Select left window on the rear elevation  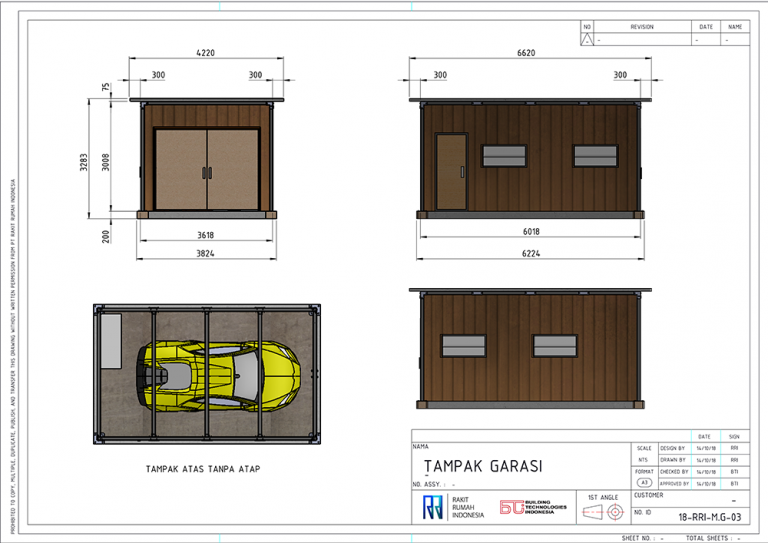(x=464, y=346)
